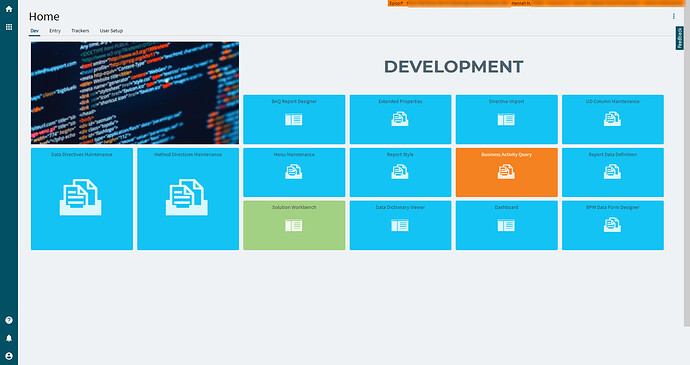Click the Directive Import tile icon
Viewport: 690px width, 365px height.
[x=506, y=119]
